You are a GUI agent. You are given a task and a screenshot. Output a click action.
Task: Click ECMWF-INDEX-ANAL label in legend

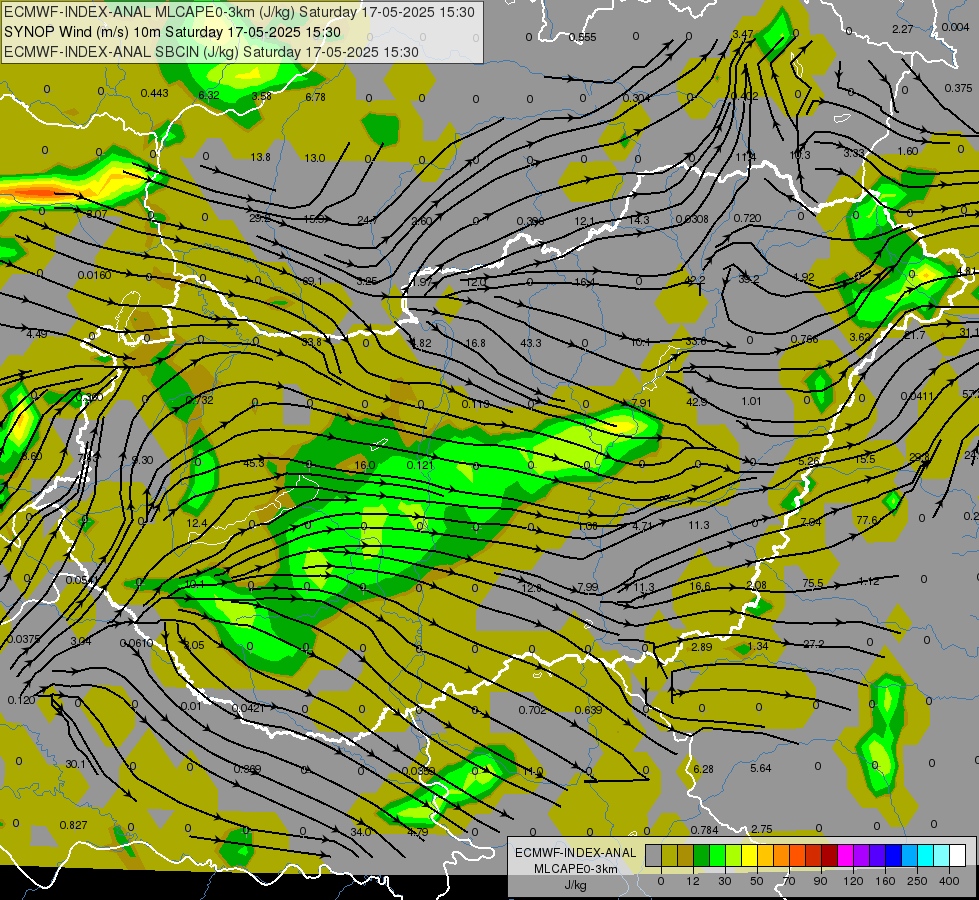[575, 853]
